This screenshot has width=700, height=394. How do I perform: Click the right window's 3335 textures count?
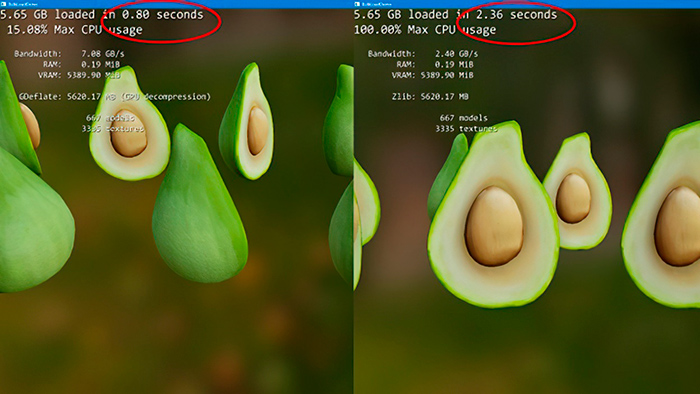(466, 129)
